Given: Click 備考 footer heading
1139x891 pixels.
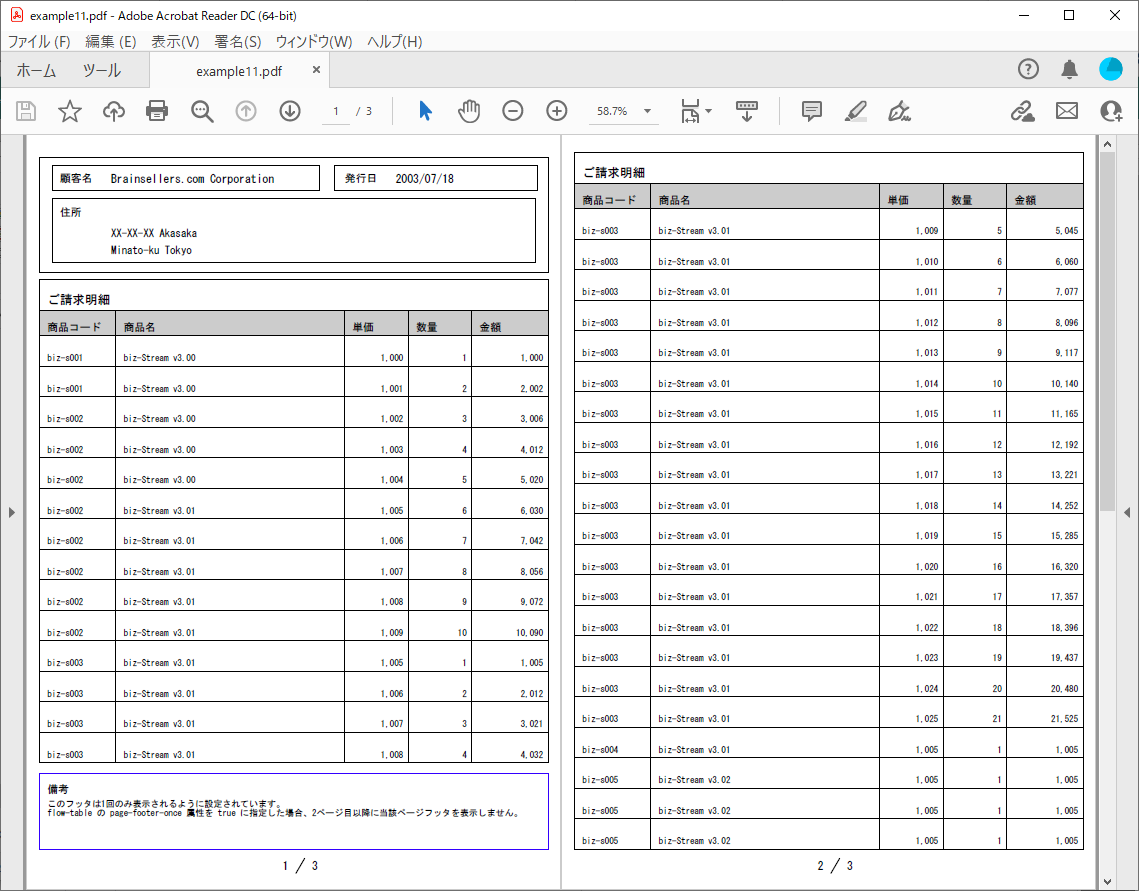Looking at the screenshot, I should (x=58, y=789).
